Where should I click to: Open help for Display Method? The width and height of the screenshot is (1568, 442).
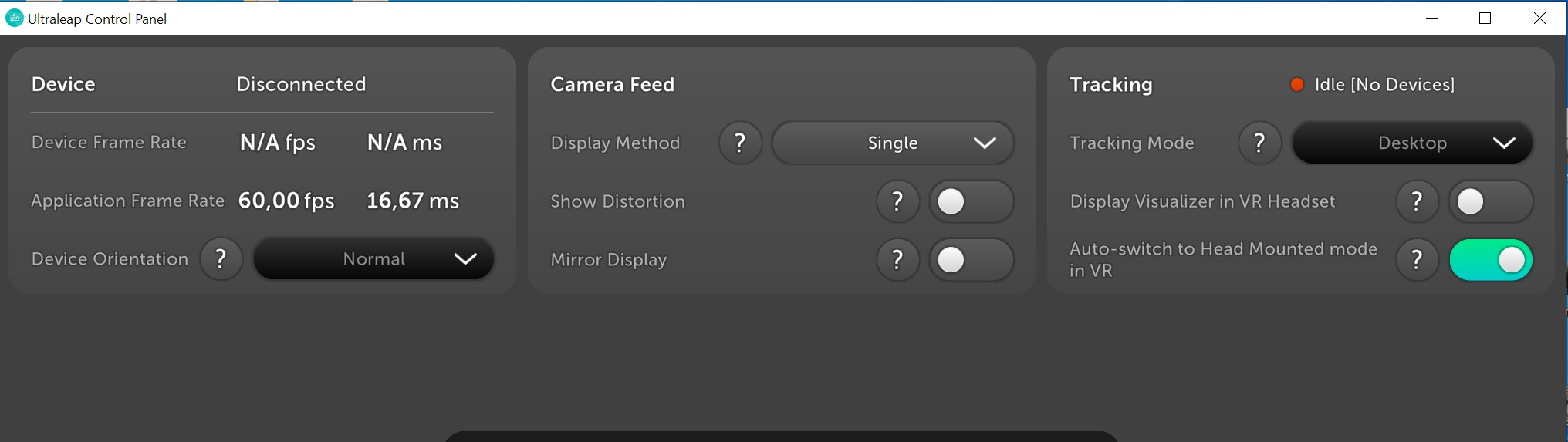click(x=740, y=143)
